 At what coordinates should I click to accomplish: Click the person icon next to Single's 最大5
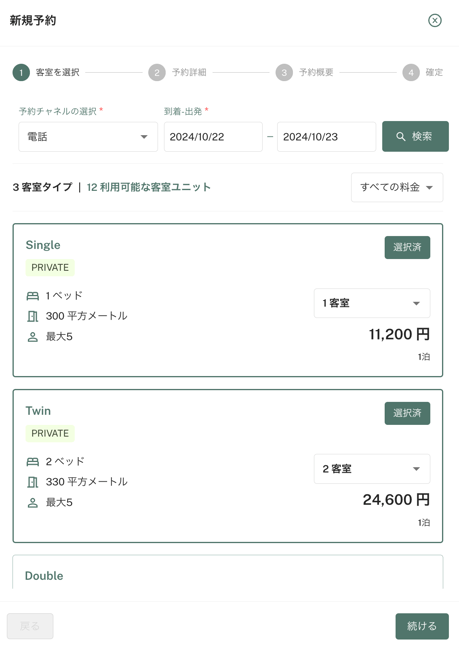(33, 337)
